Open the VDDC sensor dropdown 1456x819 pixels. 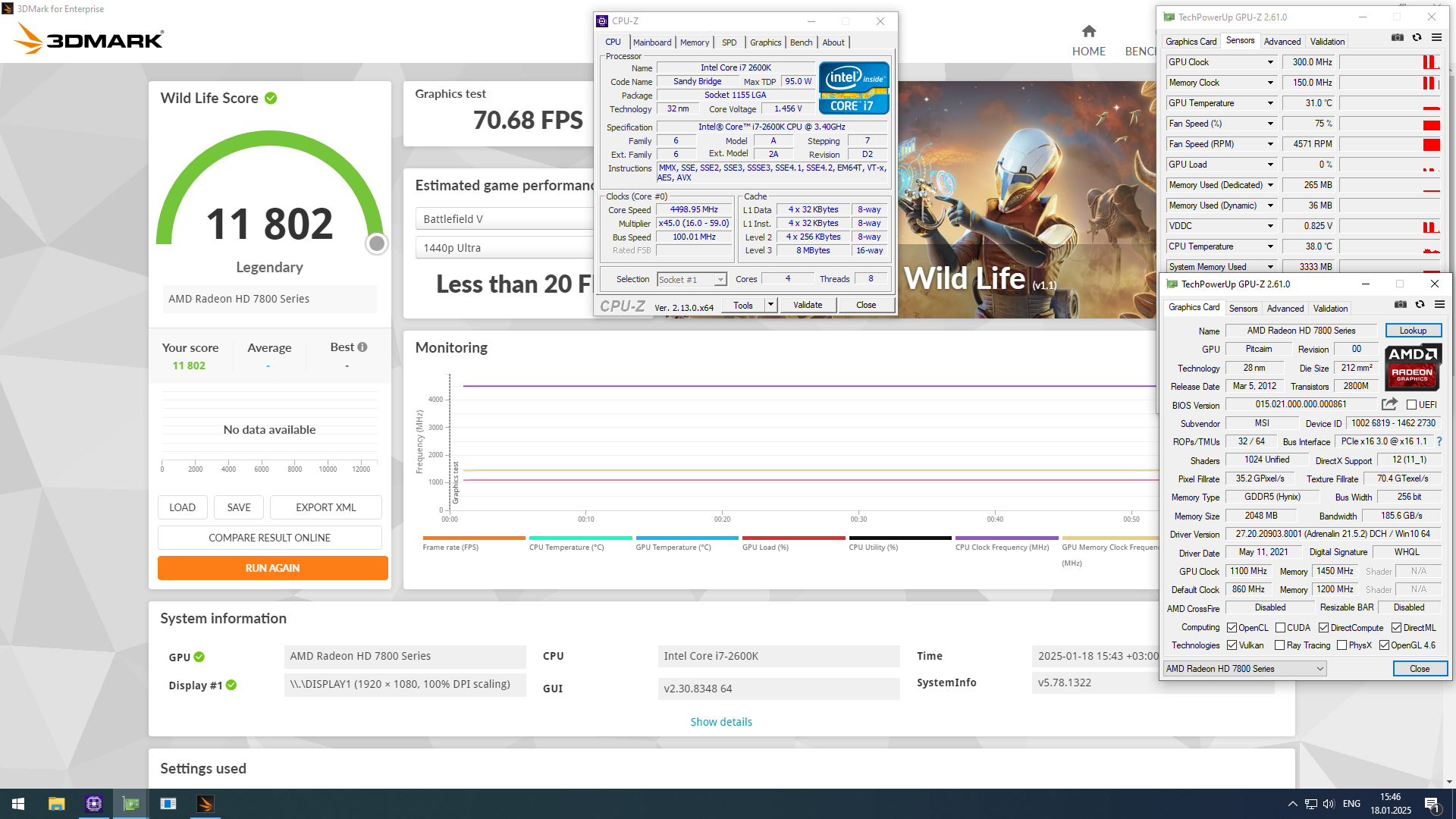click(x=1270, y=226)
